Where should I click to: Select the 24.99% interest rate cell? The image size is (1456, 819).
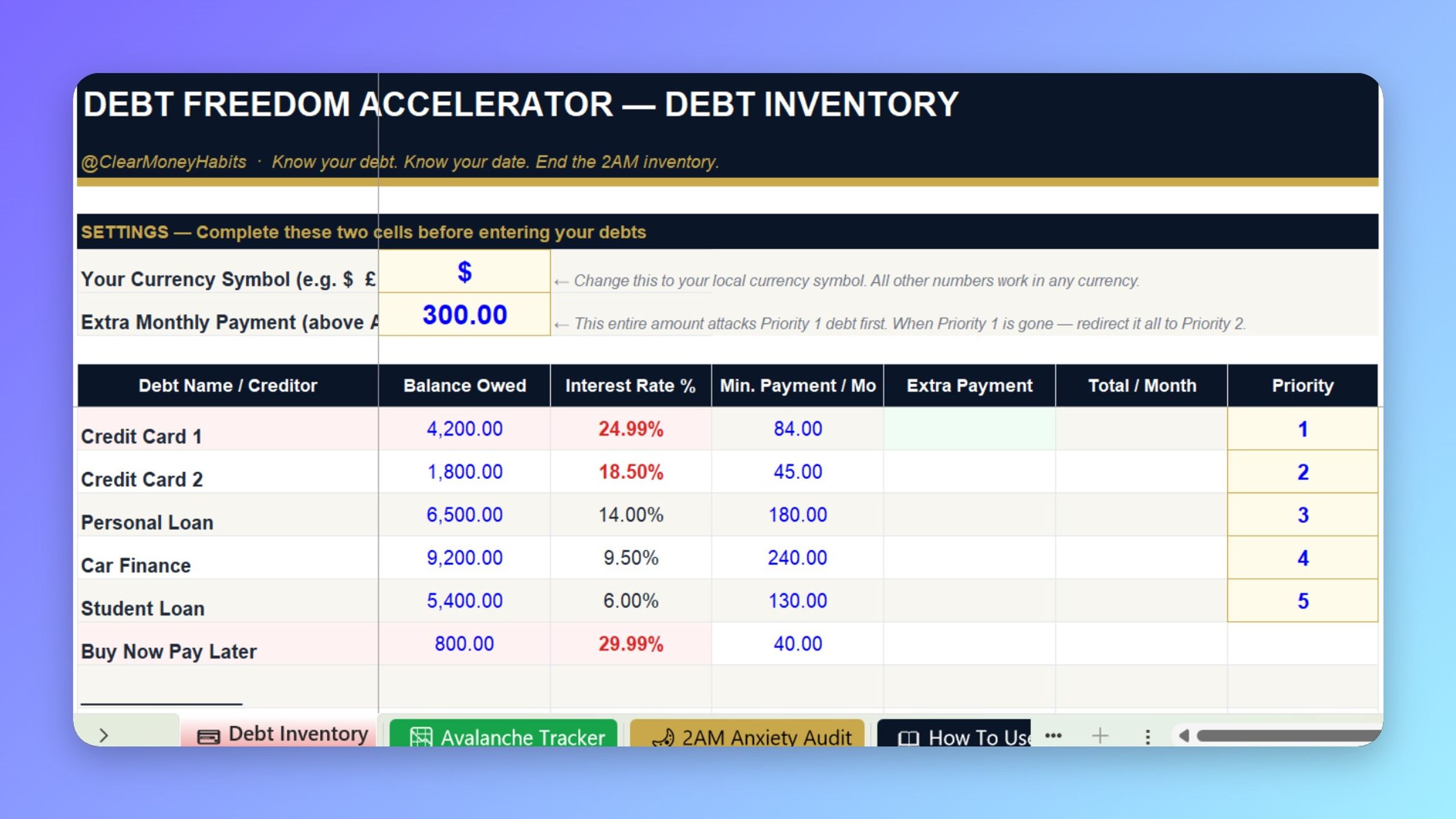tap(631, 429)
